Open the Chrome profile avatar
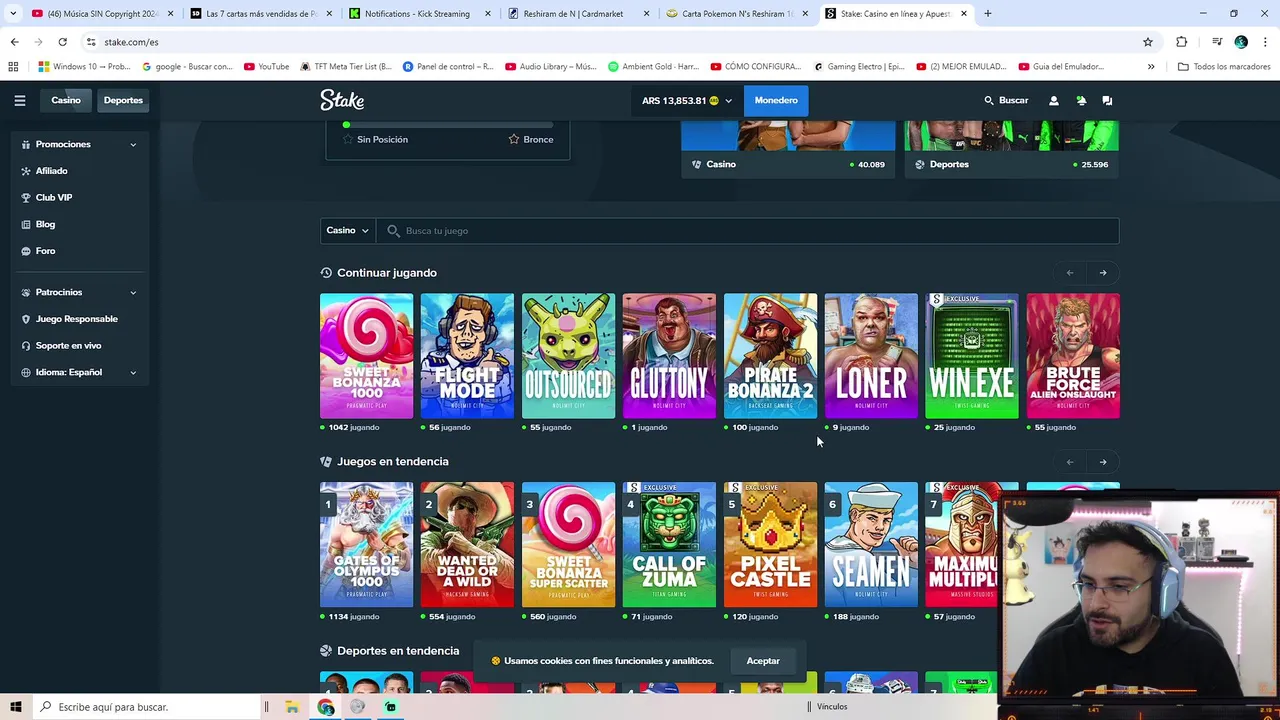1280x720 pixels. coord(1241,42)
